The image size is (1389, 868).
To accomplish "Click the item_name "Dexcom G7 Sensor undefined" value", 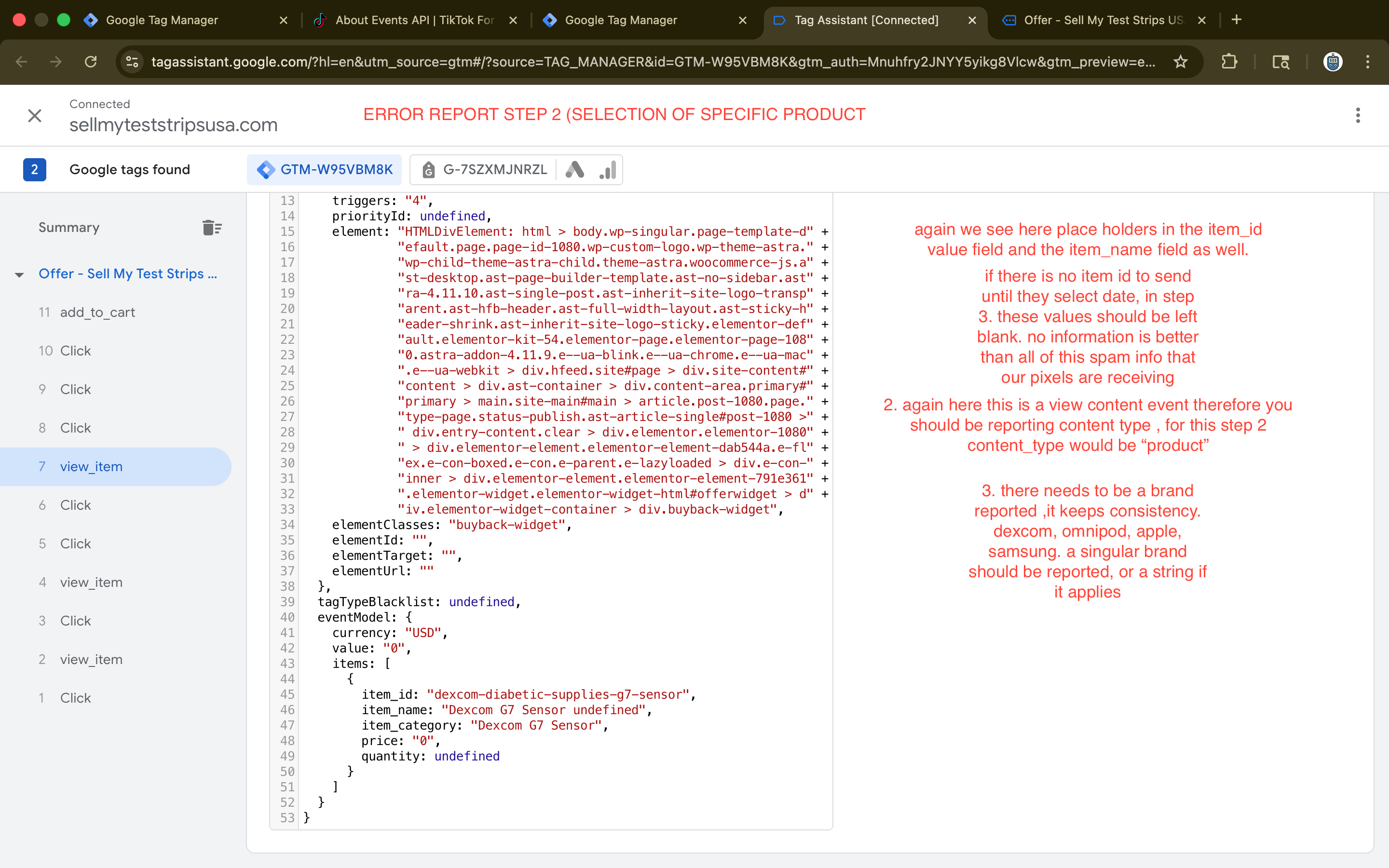I will (x=543, y=710).
